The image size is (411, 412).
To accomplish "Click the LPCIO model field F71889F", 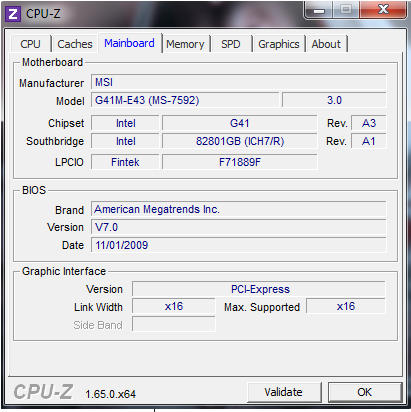I will (240, 162).
